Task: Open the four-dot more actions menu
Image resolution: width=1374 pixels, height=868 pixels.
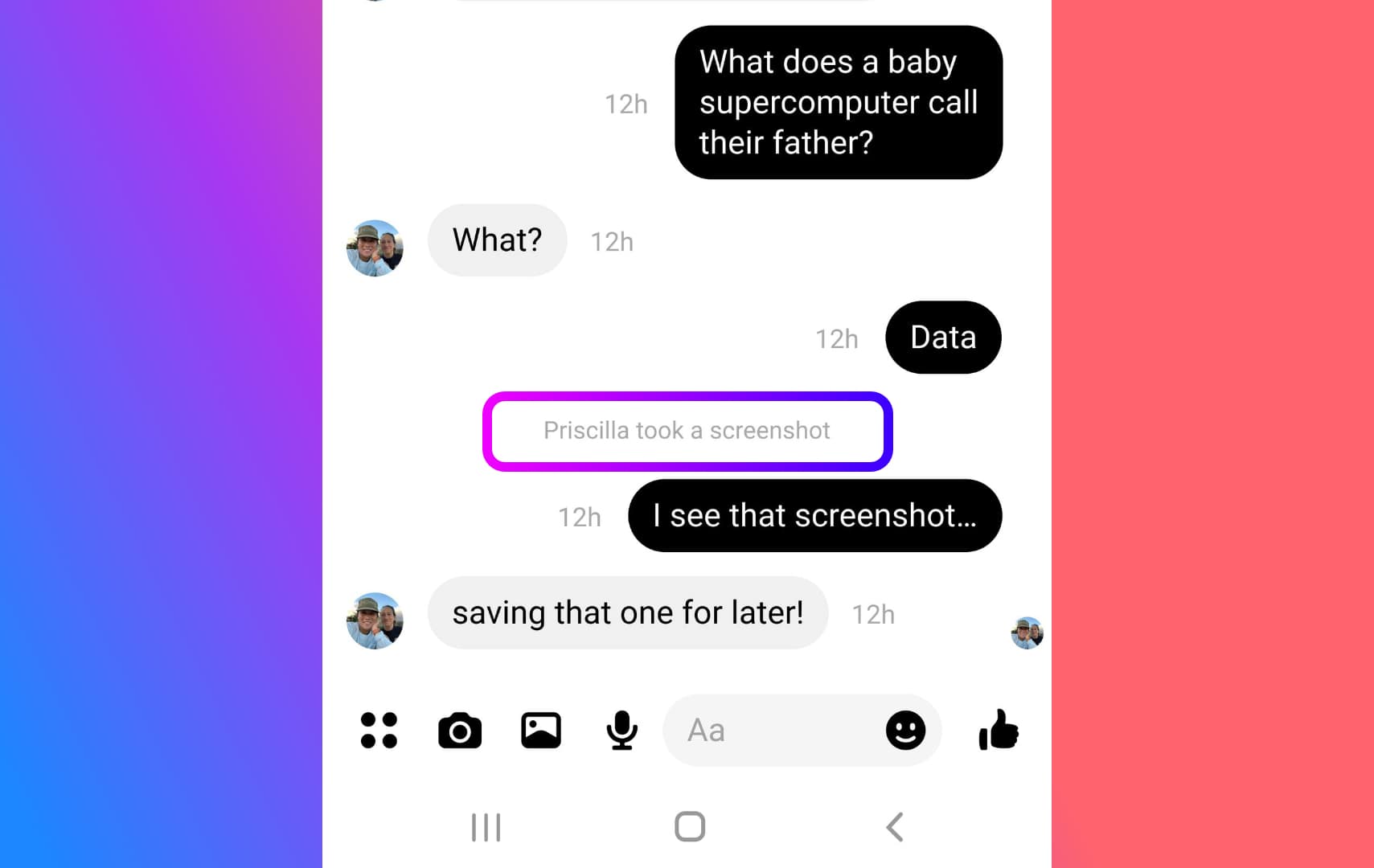Action: (379, 731)
